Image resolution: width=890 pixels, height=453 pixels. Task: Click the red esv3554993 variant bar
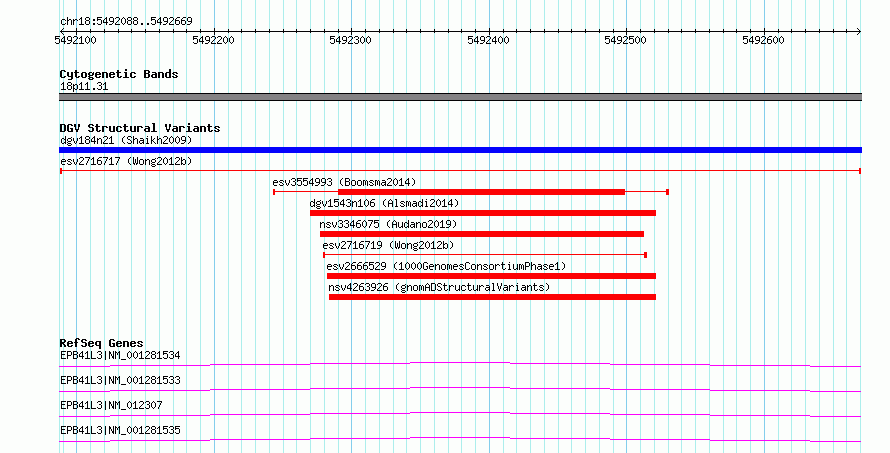471,192
